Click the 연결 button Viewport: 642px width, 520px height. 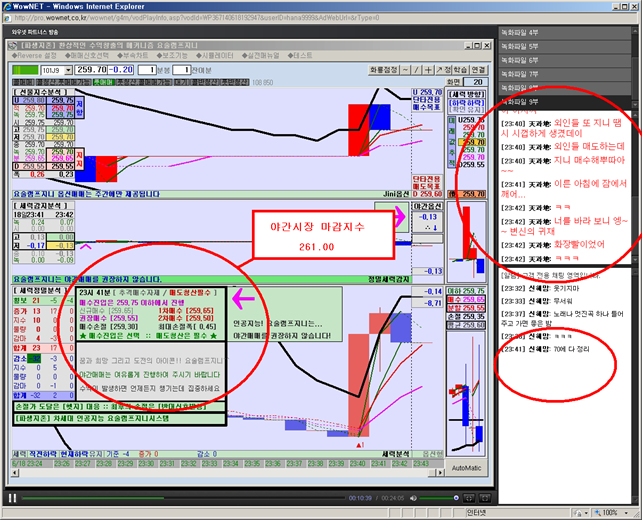tap(478, 70)
